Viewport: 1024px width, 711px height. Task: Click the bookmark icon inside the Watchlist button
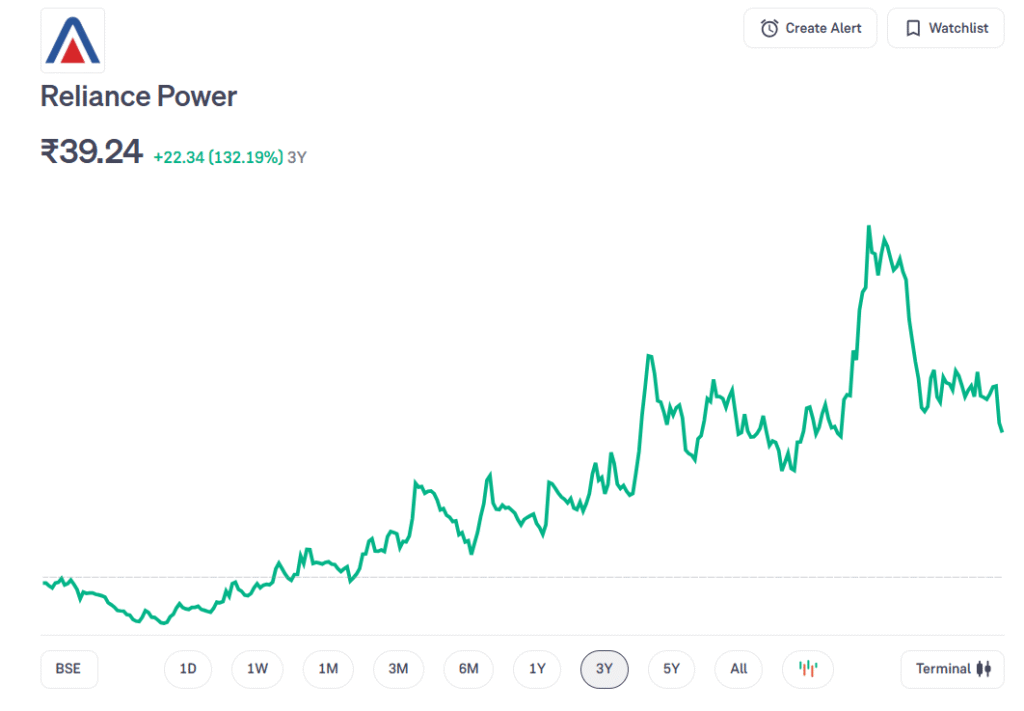912,28
